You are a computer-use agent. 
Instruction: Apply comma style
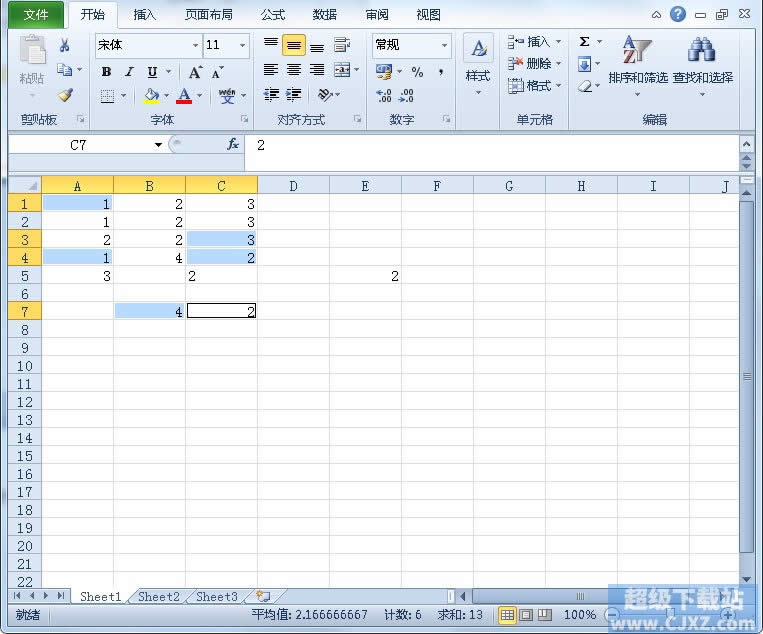point(441,72)
